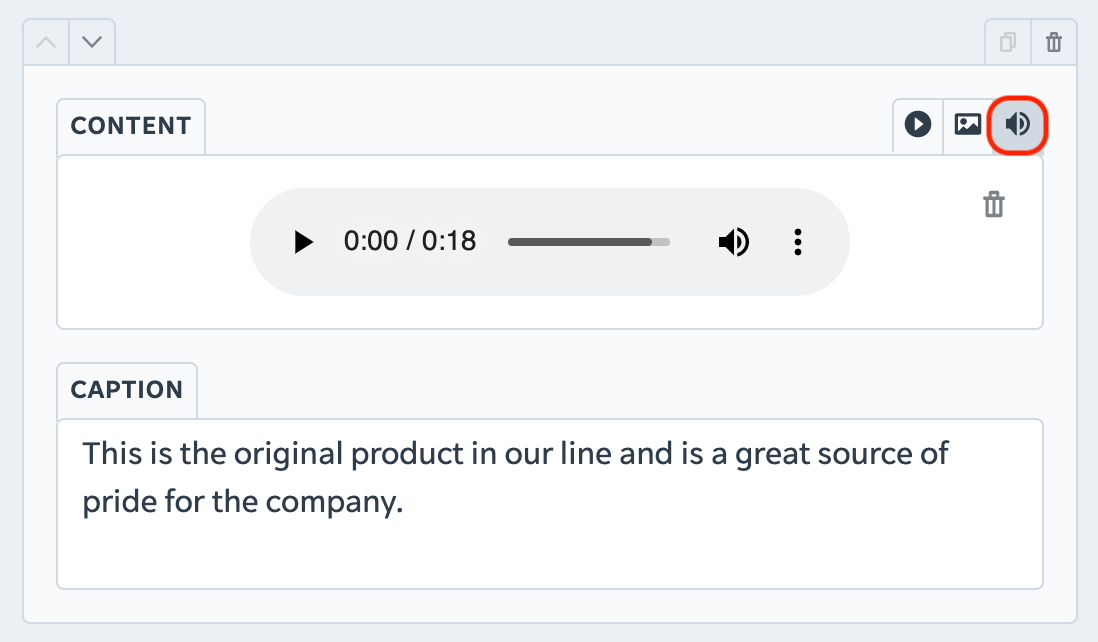Viewport: 1098px width, 642px height.
Task: Remove the audio file using the inner trash icon
Action: click(x=994, y=204)
